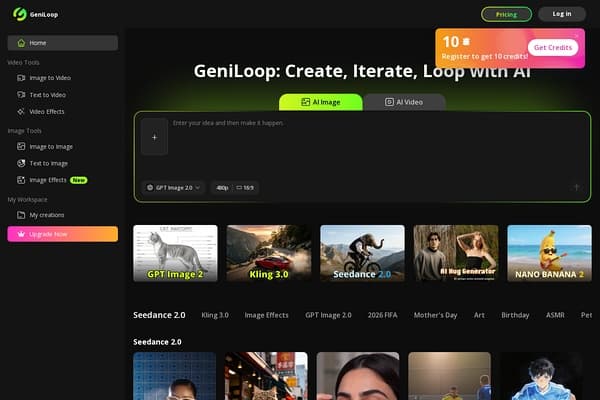The height and width of the screenshot is (400, 600).
Task: Open blue grid background Seedance thumbnail
Action: pos(174,376)
